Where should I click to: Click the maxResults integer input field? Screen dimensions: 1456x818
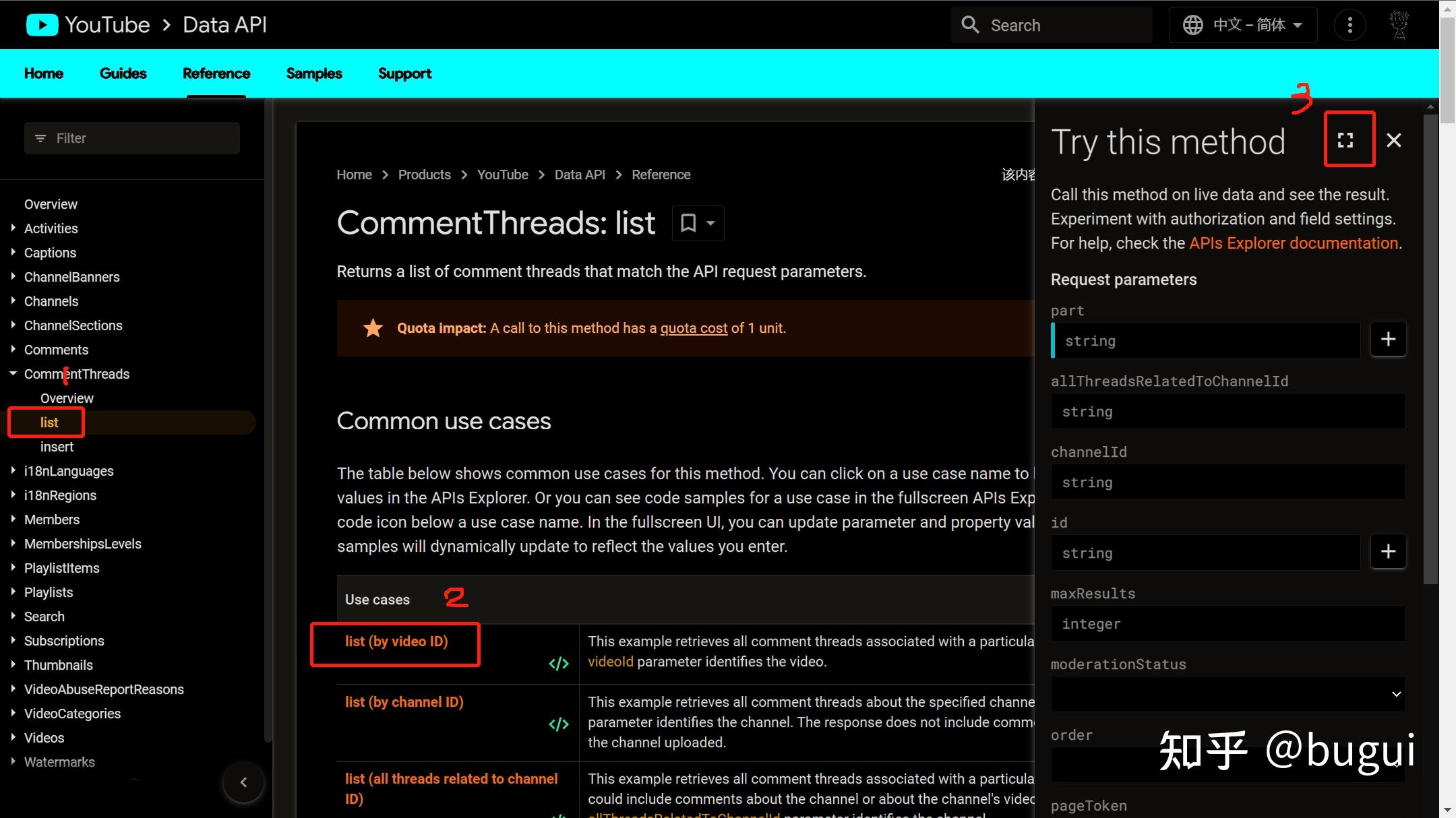pos(1227,624)
